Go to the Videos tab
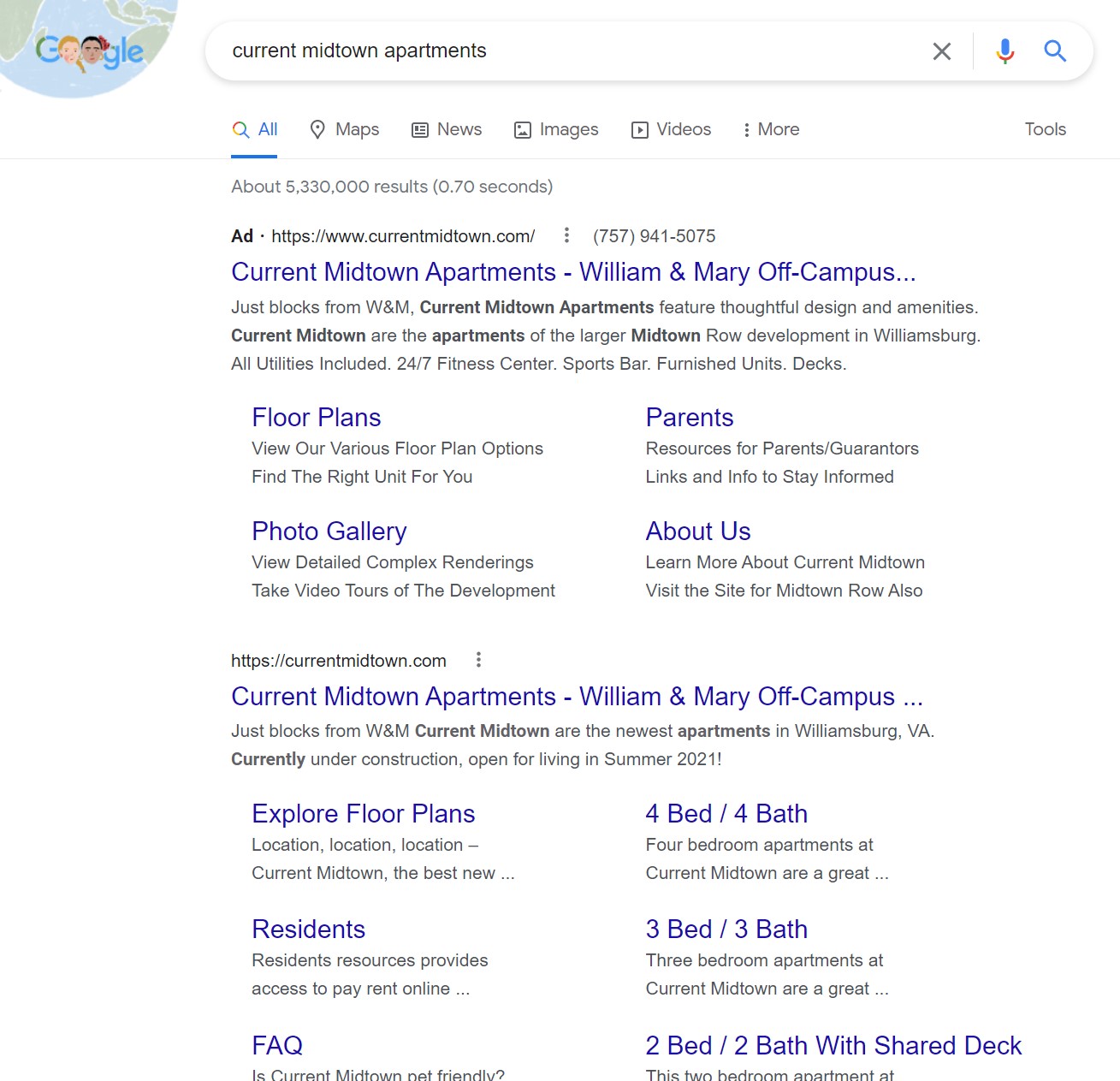The width and height of the screenshot is (1120, 1081). pyautogui.click(x=672, y=129)
